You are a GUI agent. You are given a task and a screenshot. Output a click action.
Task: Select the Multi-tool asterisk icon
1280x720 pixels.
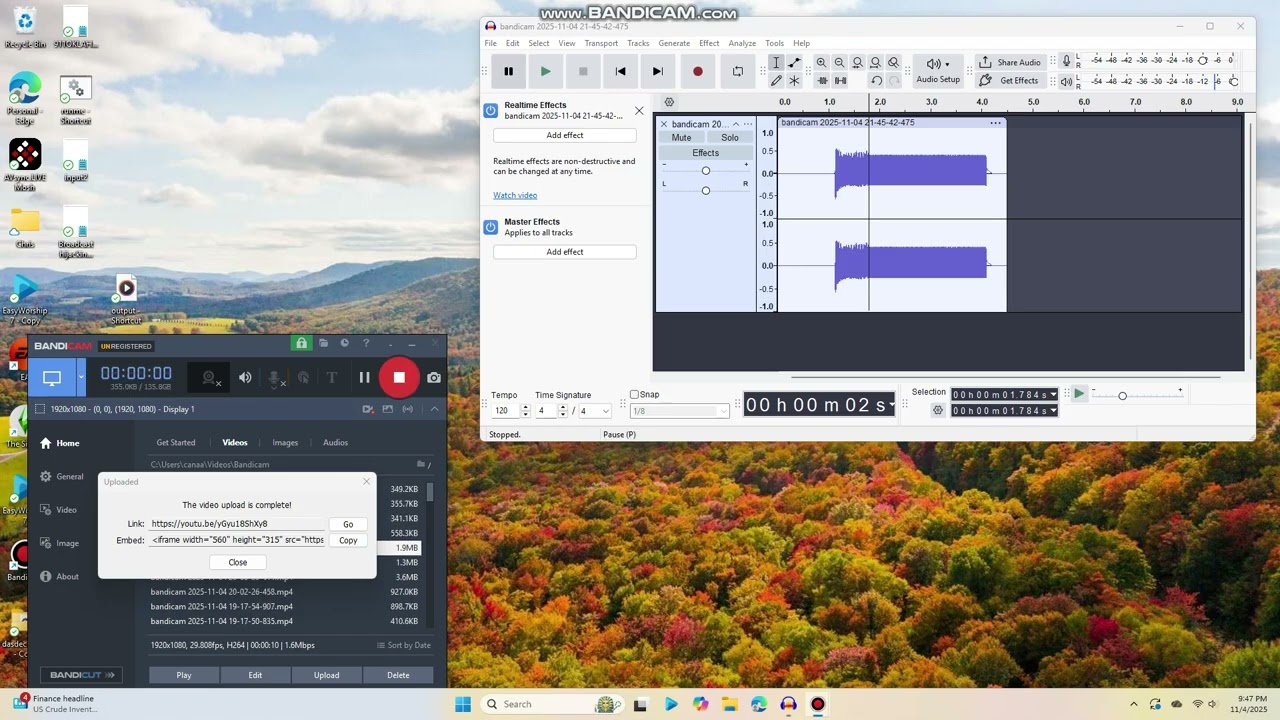tap(794, 80)
